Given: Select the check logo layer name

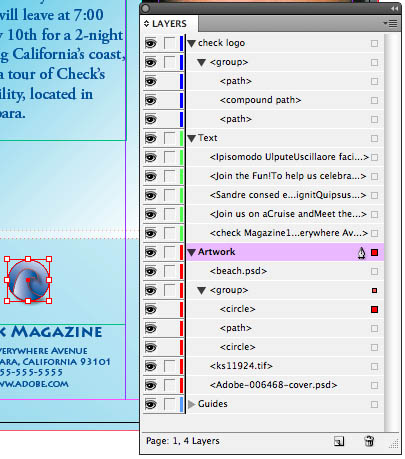Looking at the screenshot, I should pyautogui.click(x=221, y=43).
